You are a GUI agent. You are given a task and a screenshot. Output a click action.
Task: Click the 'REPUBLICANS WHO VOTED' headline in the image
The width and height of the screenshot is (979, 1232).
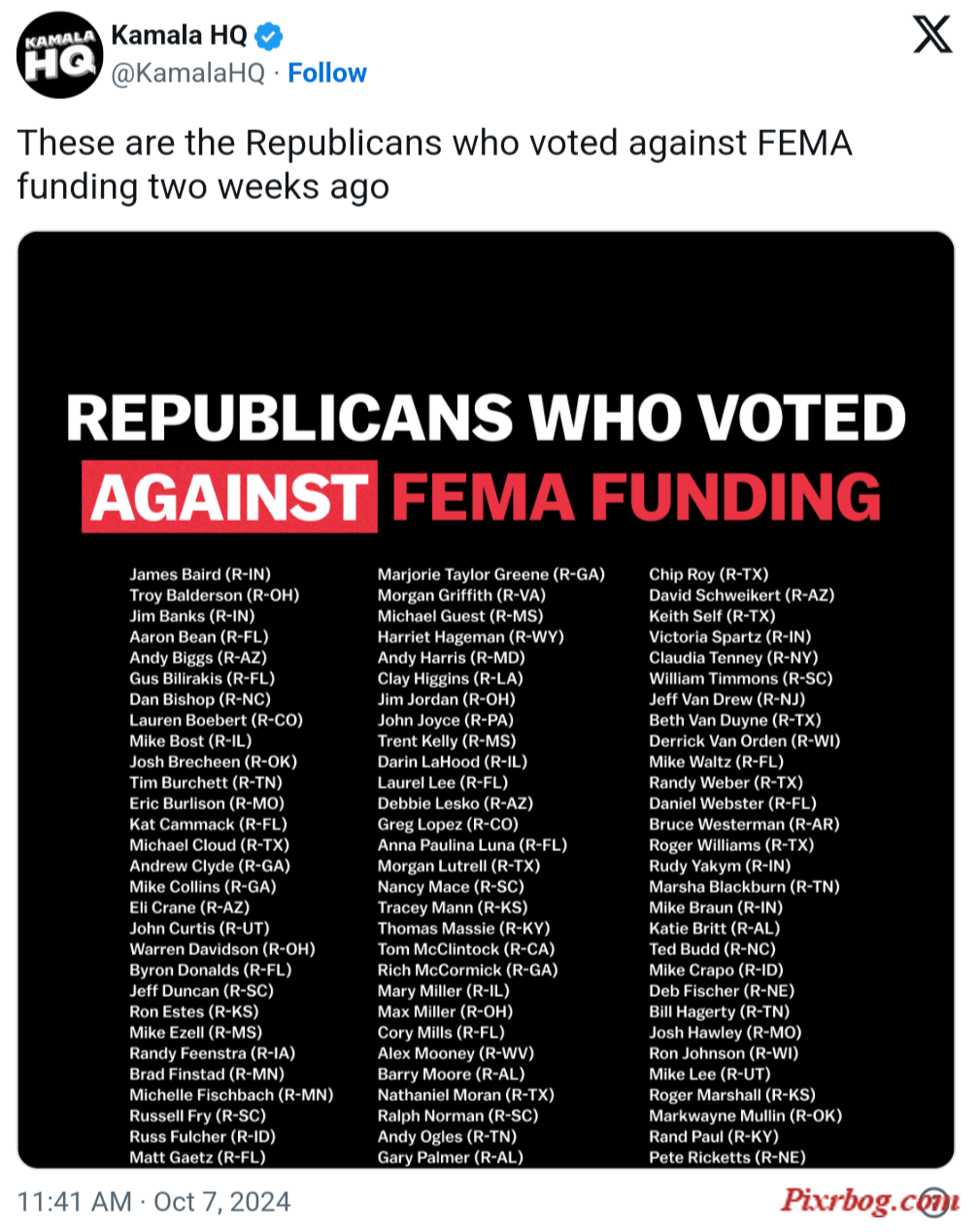[x=486, y=418]
